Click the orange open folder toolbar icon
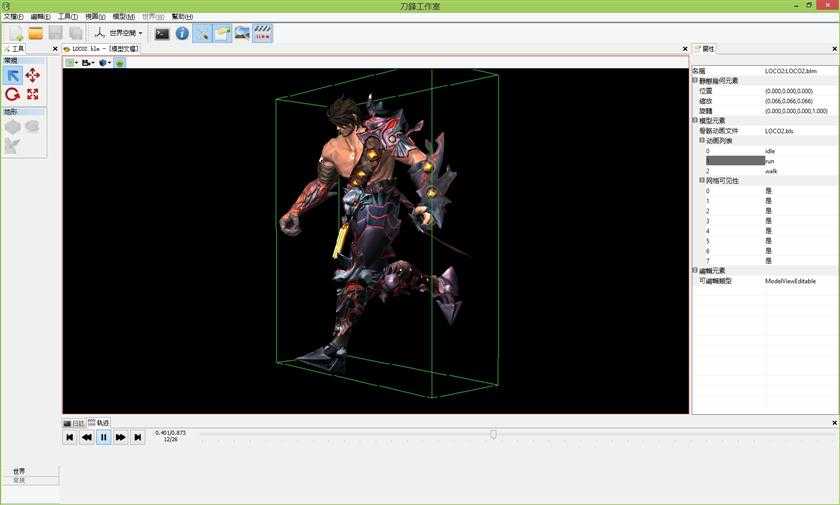Viewport: 840px width, 505px height. click(x=36, y=33)
